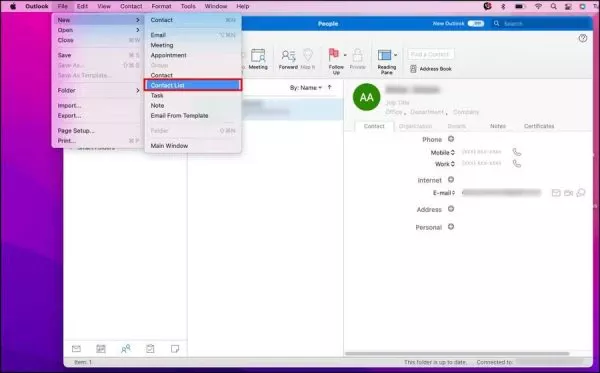Screen dimensions: 600x373
Task: Click the Follow Up flag icon
Action: pos(334,55)
